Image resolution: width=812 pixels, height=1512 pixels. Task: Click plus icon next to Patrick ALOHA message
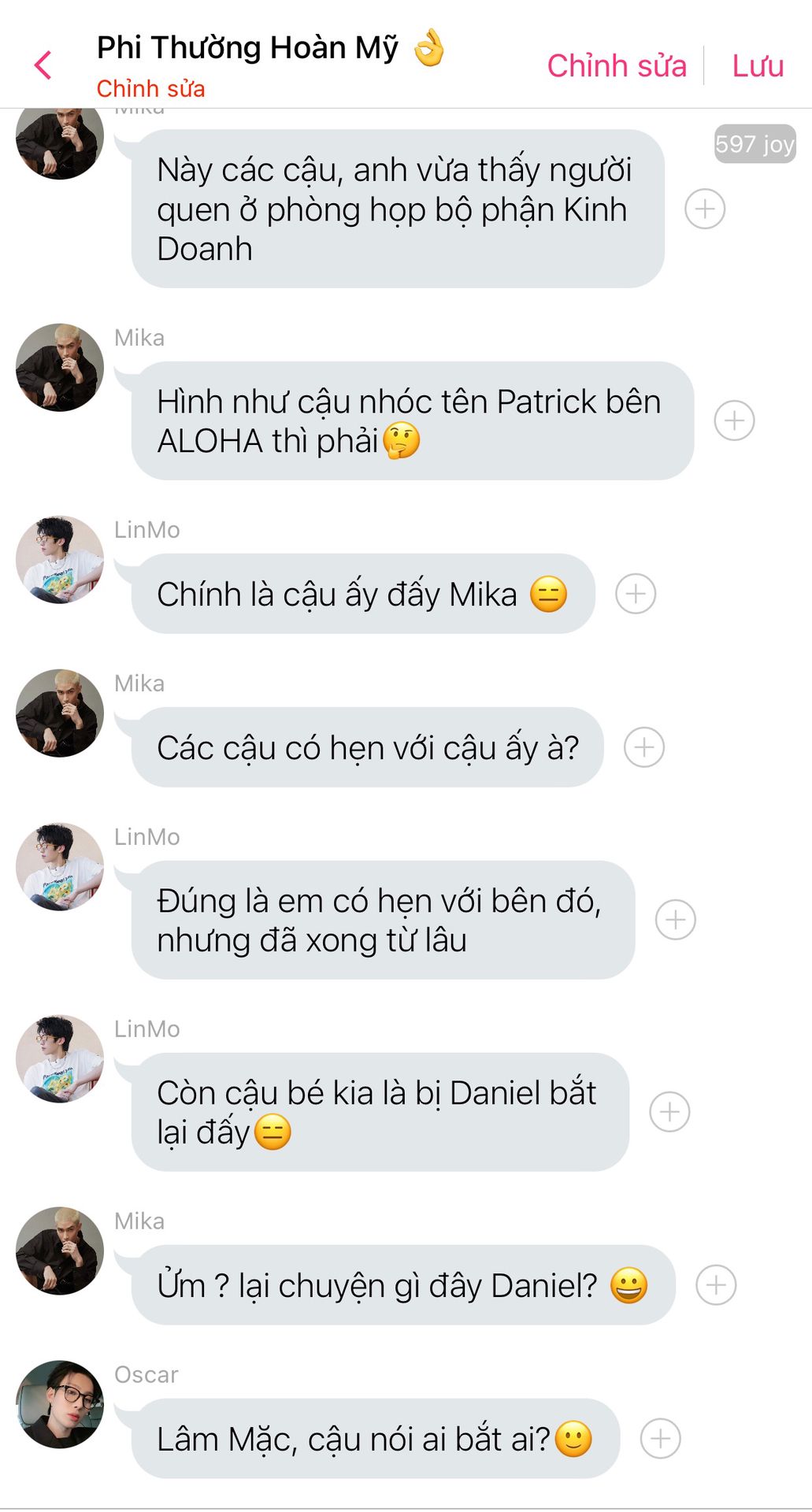tap(734, 421)
